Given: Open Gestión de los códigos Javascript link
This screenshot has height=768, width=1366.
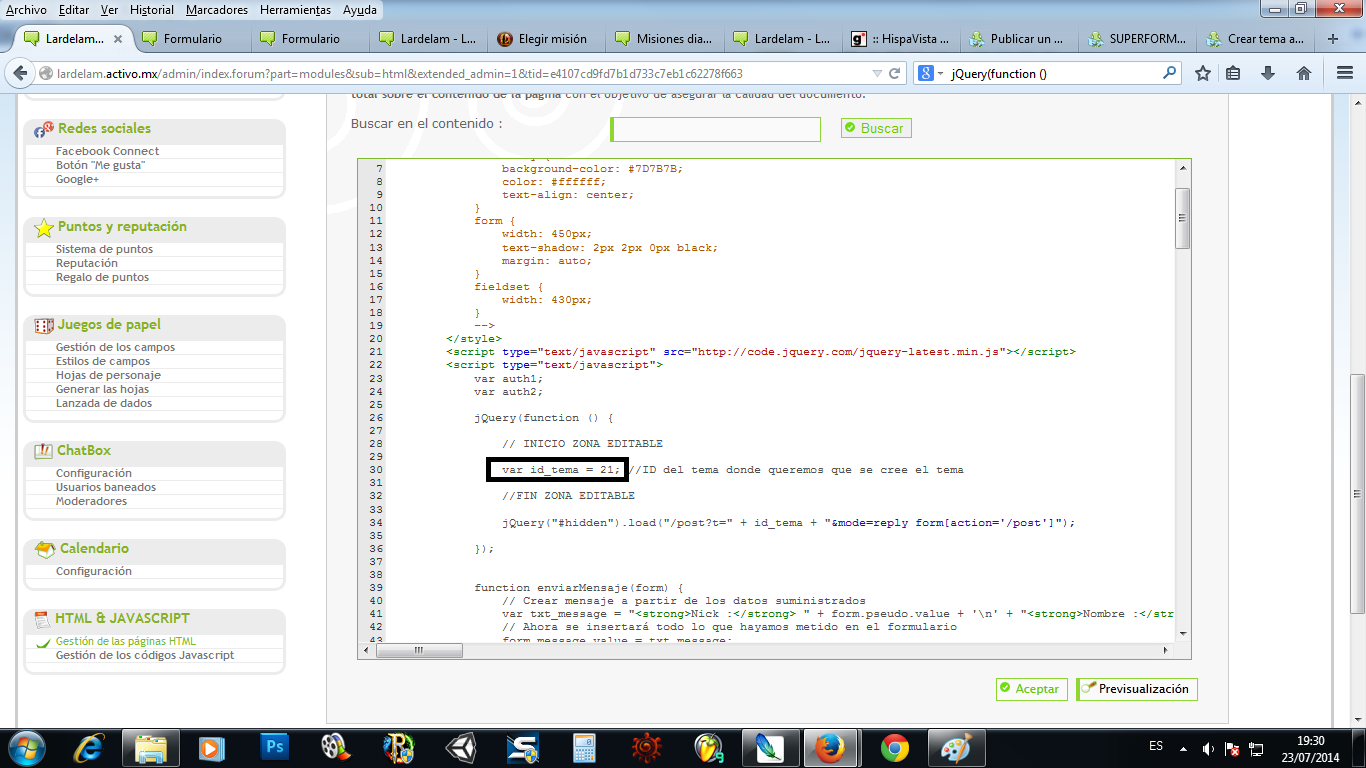Looking at the screenshot, I should (145, 655).
